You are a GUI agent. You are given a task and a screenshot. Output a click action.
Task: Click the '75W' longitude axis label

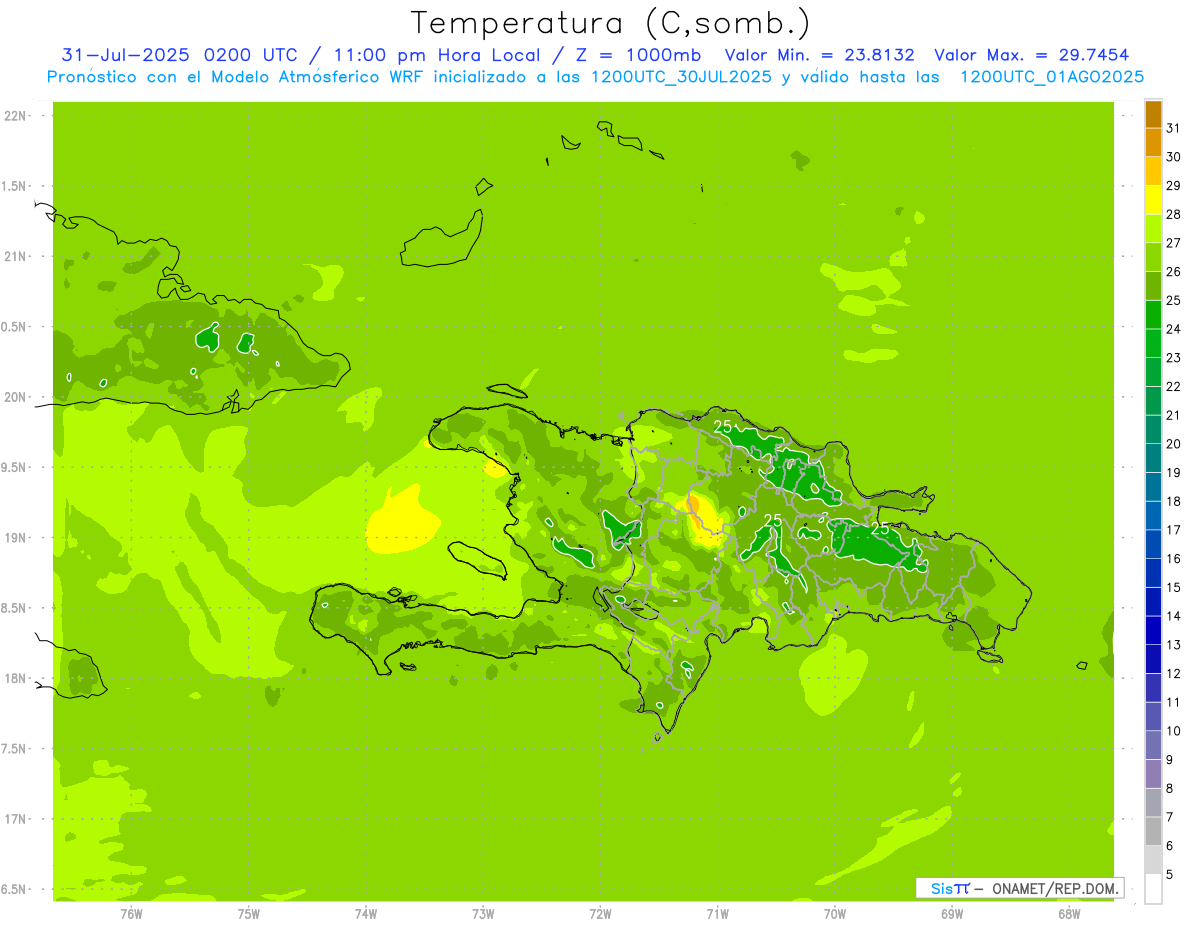249,913
